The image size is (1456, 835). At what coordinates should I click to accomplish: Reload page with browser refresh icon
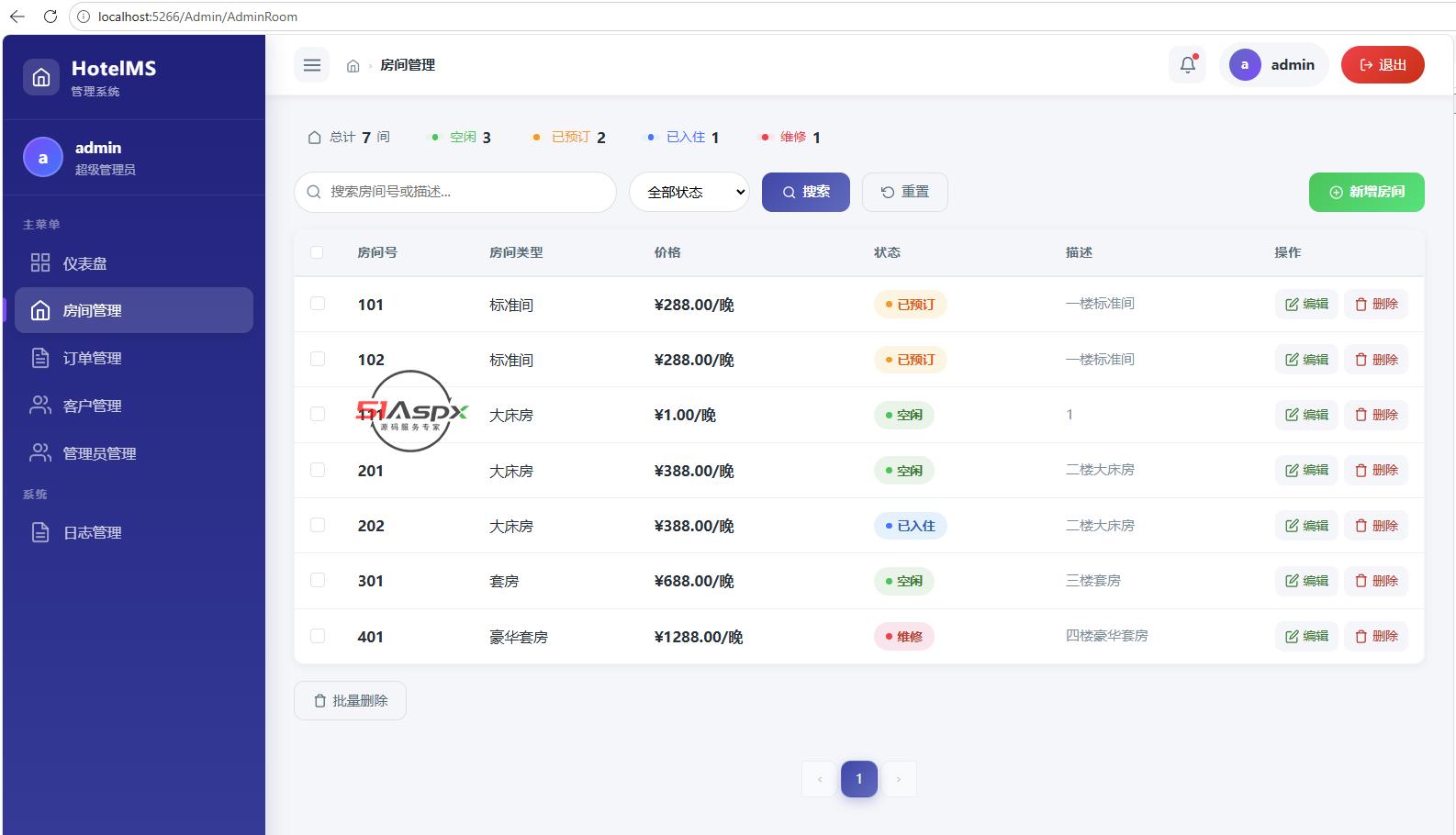tap(50, 17)
